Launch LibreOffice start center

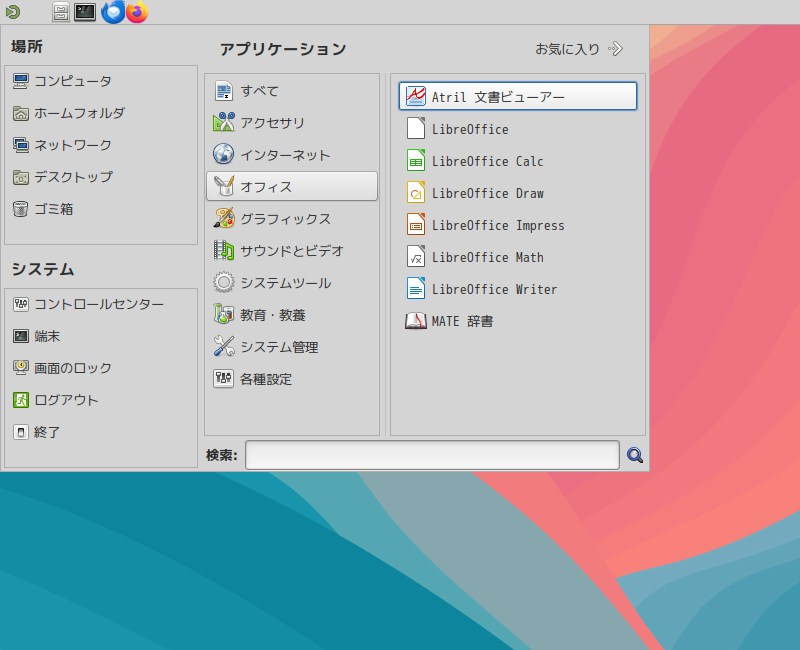tap(517, 129)
